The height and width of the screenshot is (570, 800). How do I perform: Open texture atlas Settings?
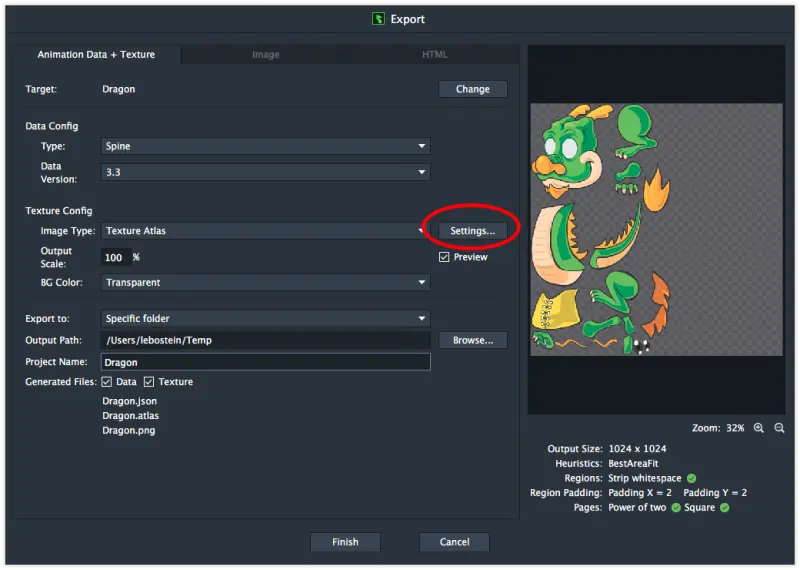pos(472,231)
